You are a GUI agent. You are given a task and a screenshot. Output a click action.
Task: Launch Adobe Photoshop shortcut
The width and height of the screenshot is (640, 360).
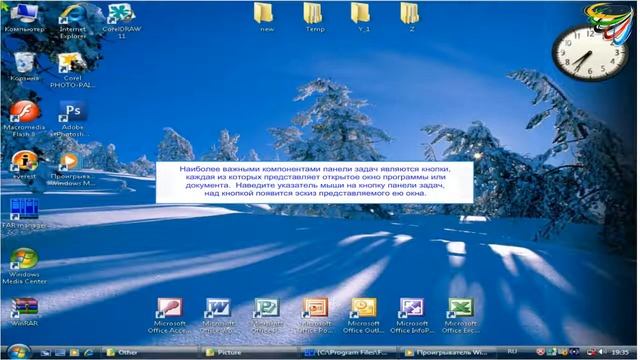[73, 118]
